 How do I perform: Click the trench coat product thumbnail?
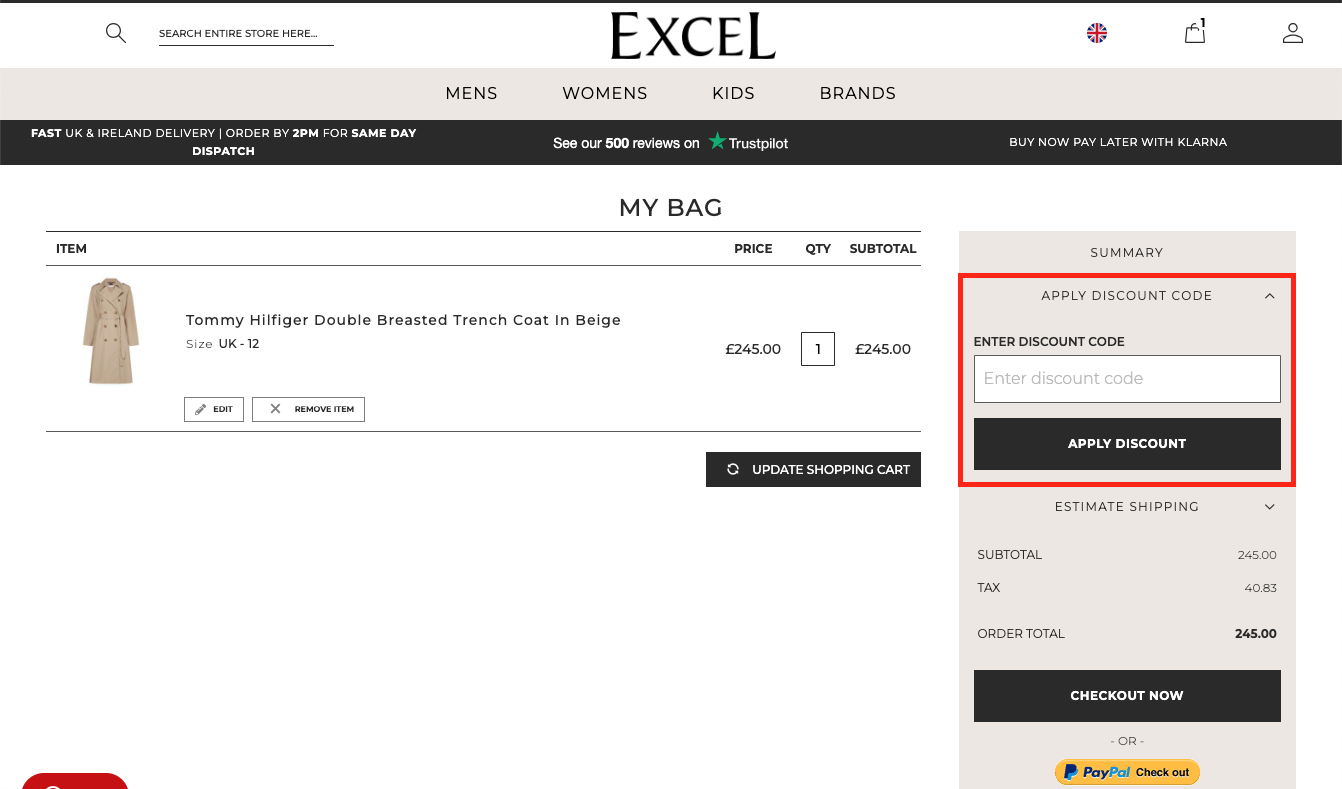pos(110,331)
